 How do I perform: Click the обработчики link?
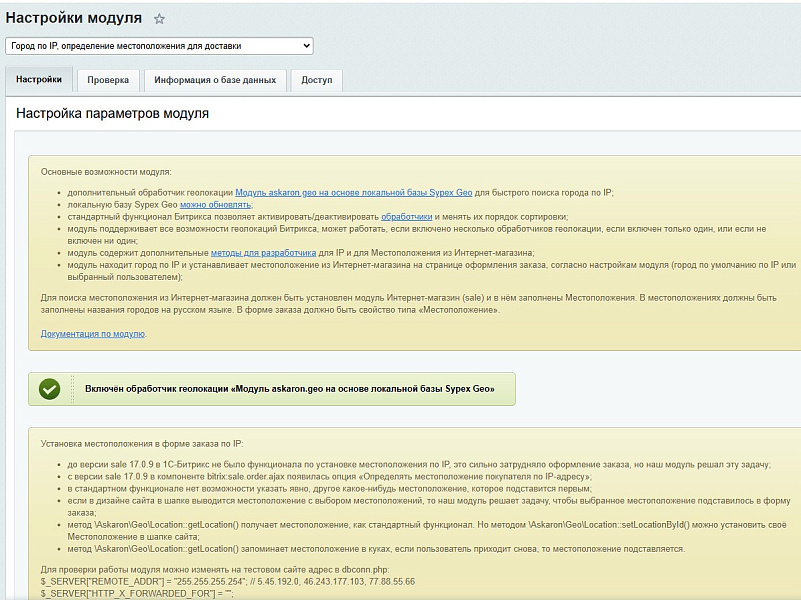coord(406,216)
